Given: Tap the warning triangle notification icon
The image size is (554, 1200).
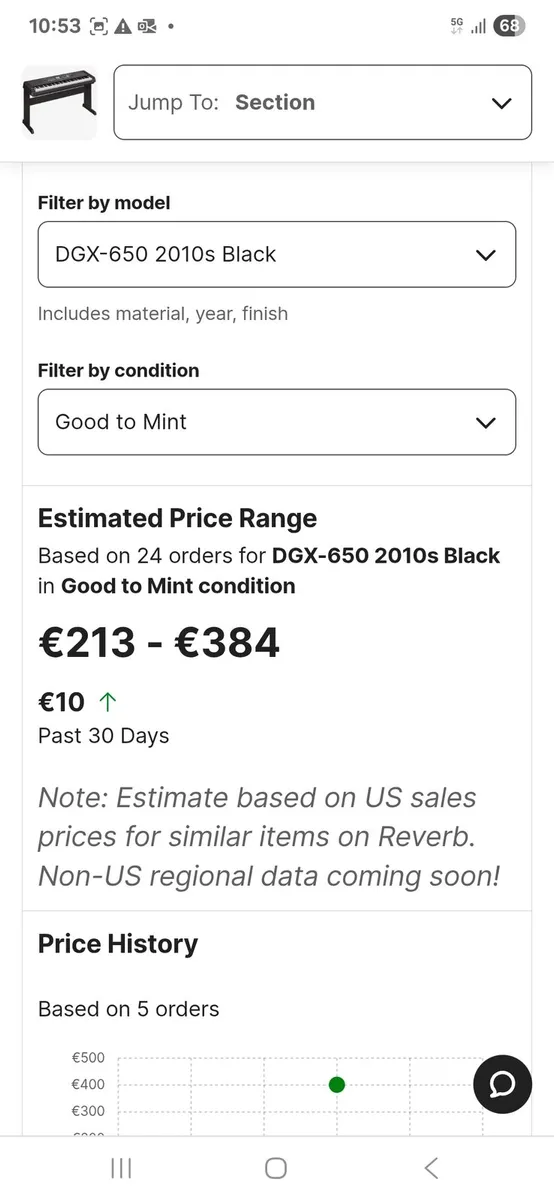Looking at the screenshot, I should 124,27.
